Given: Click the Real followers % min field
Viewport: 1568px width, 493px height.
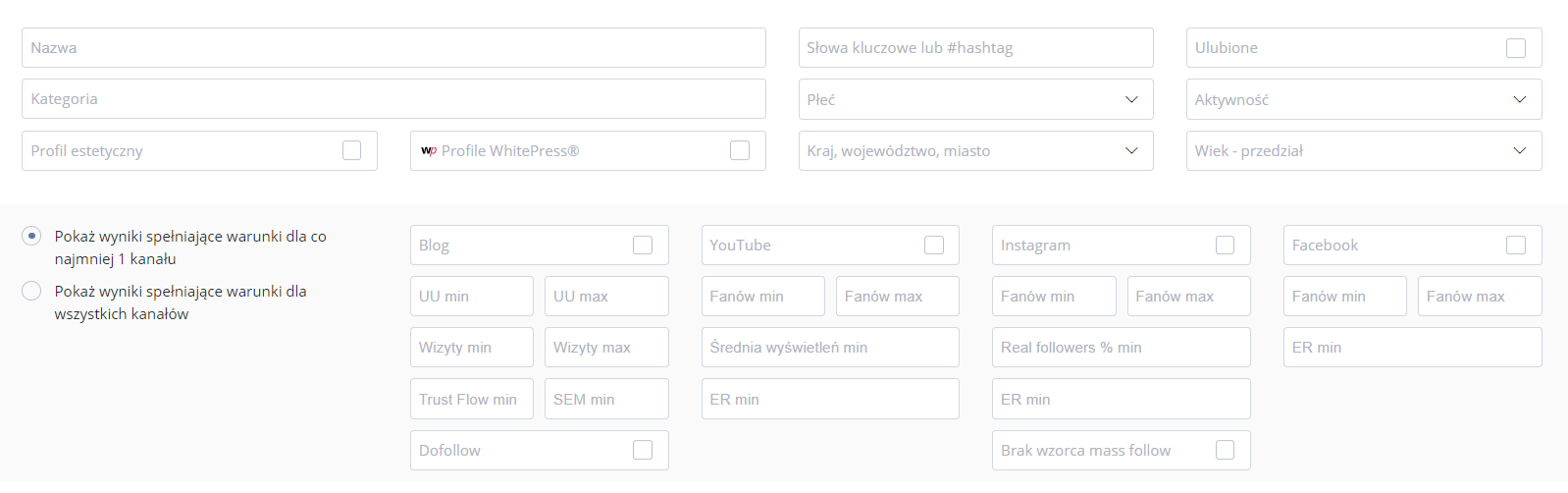Looking at the screenshot, I should [x=1122, y=347].
